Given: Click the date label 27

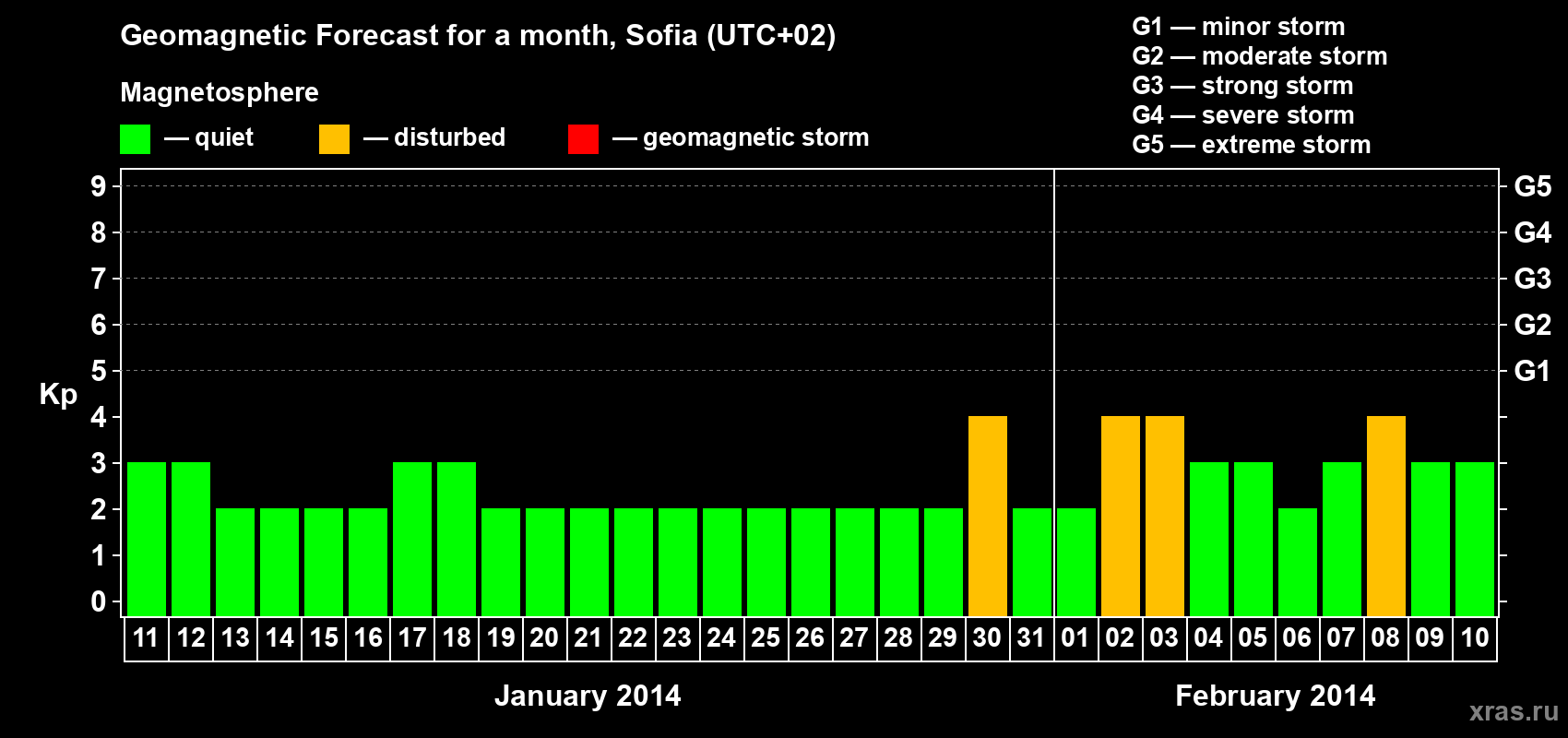Looking at the screenshot, I should coord(854,637).
